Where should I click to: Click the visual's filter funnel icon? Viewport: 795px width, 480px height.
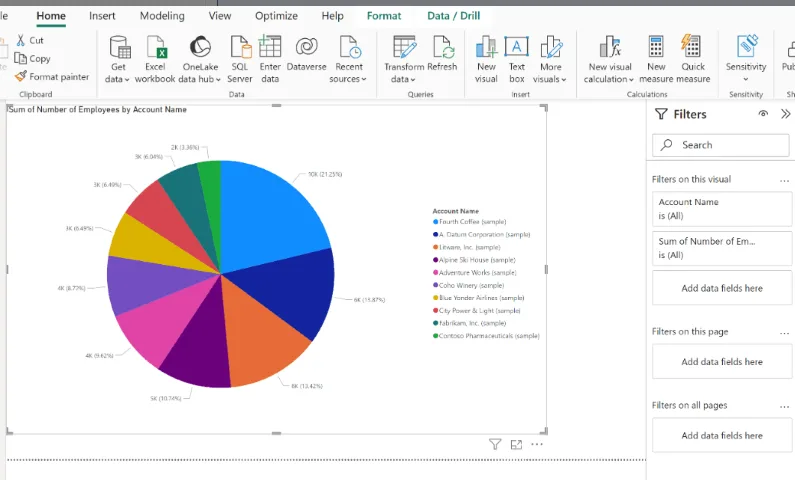click(495, 445)
